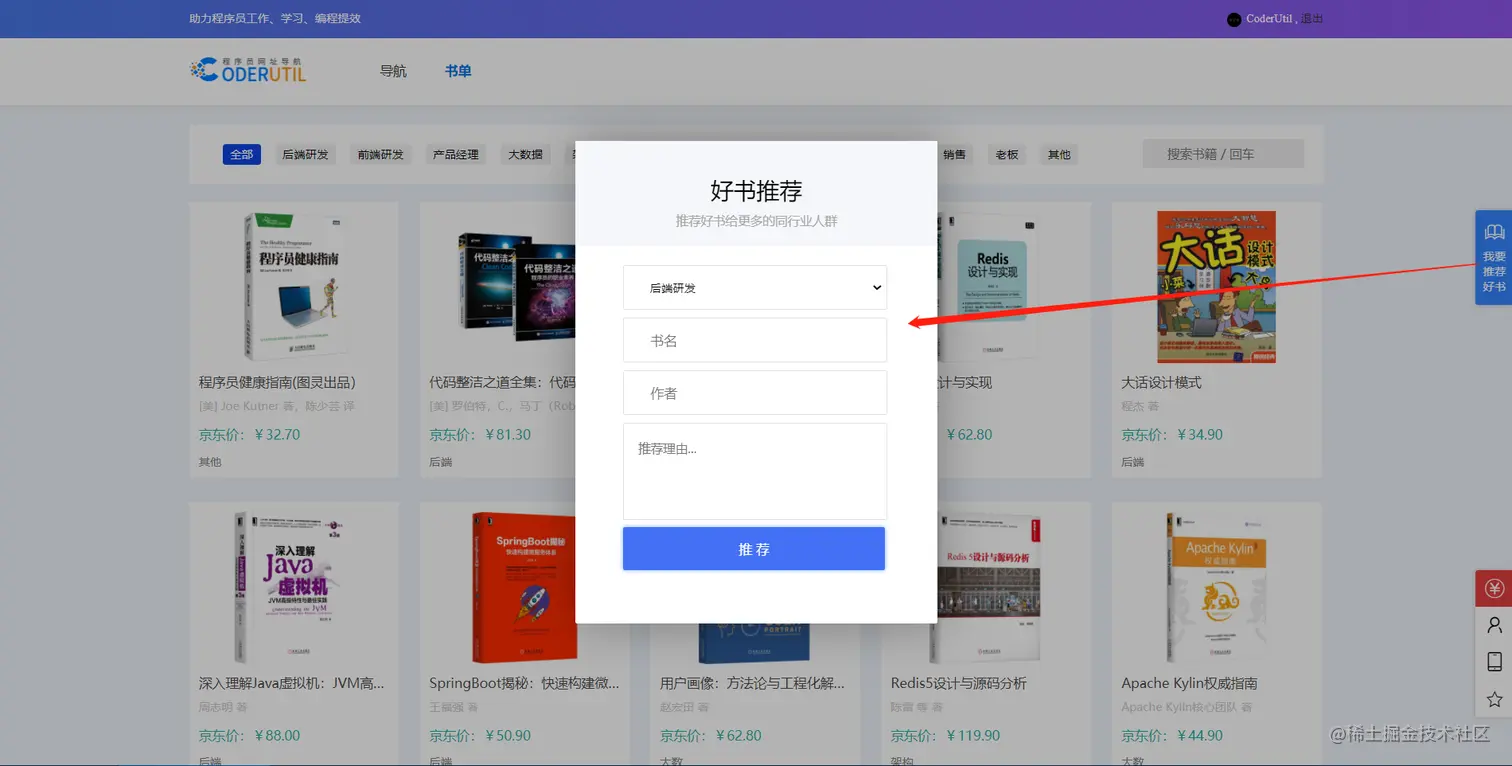Click the ¥34.90 price text

click(x=1199, y=435)
